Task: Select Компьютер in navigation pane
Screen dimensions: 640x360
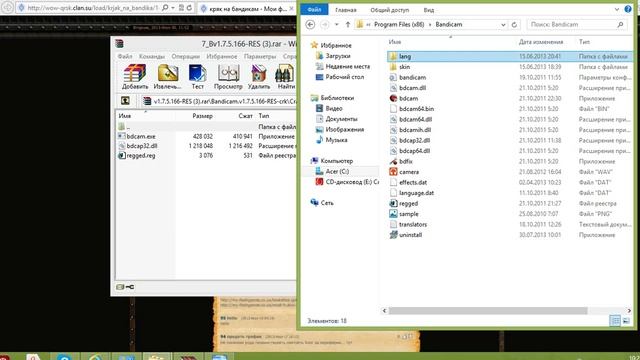Action: pyautogui.click(x=336, y=161)
